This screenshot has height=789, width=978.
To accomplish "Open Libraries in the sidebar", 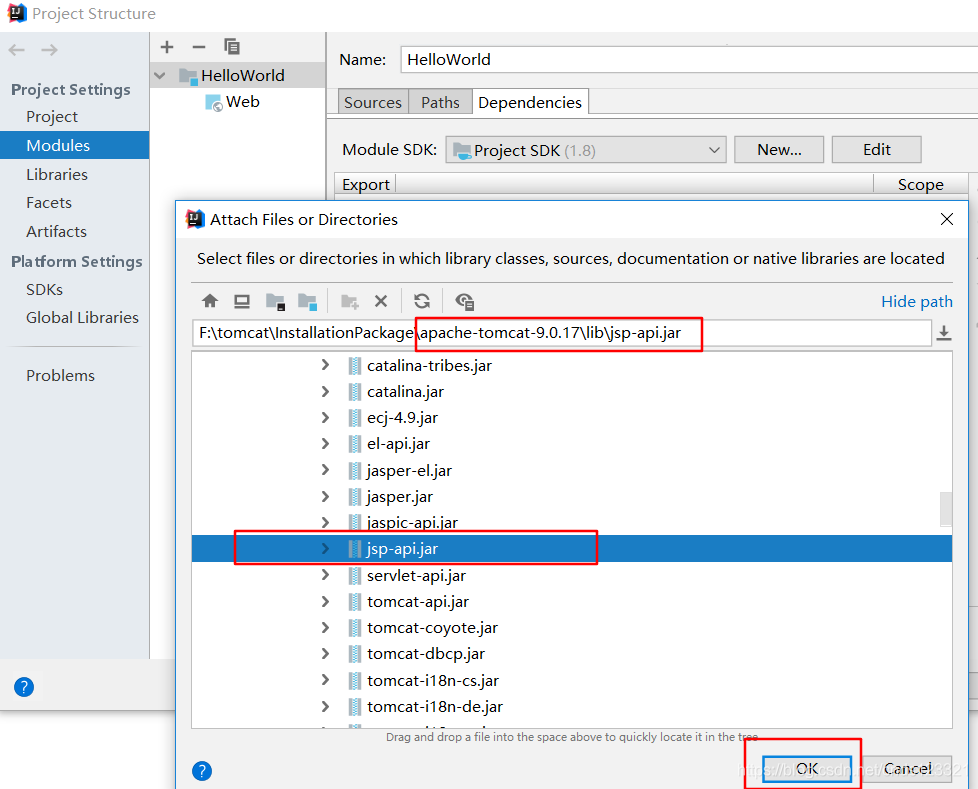I will (x=57, y=174).
